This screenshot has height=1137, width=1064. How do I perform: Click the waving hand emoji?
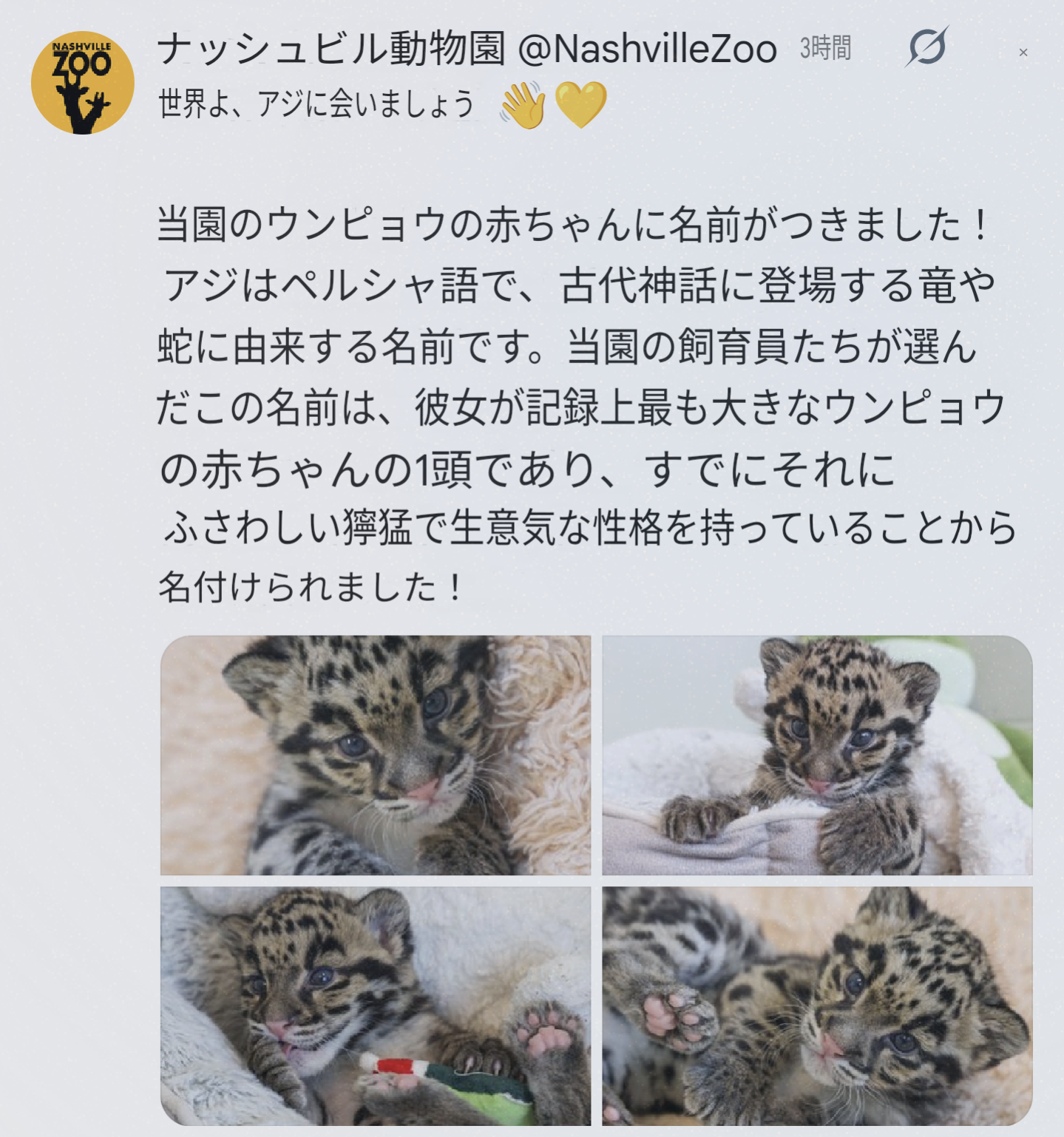523,104
